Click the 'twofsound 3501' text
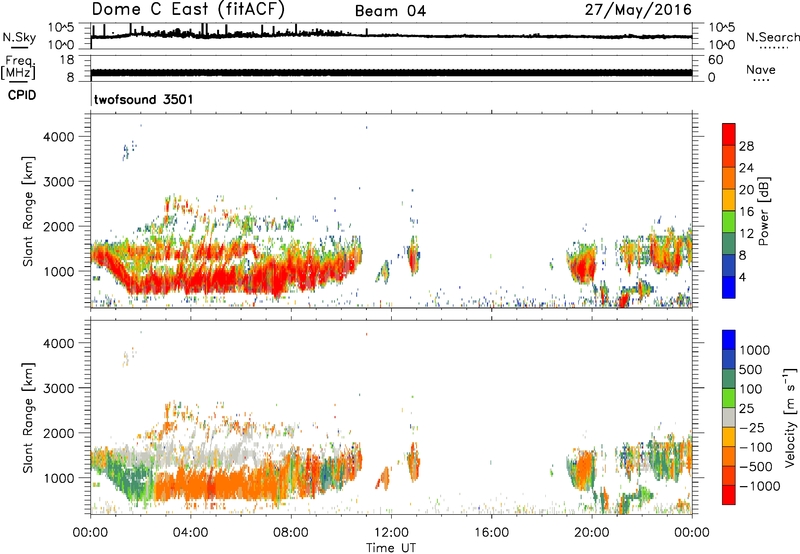Image resolution: width=800 pixels, height=554 pixels. pos(144,99)
